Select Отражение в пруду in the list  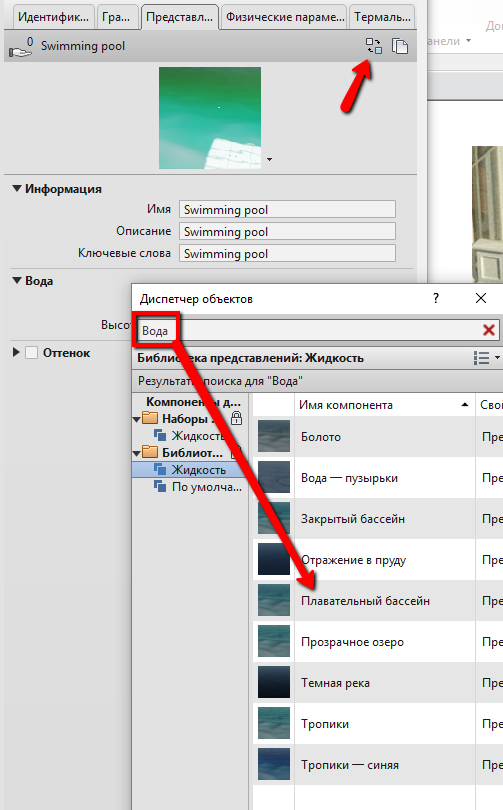point(353,560)
